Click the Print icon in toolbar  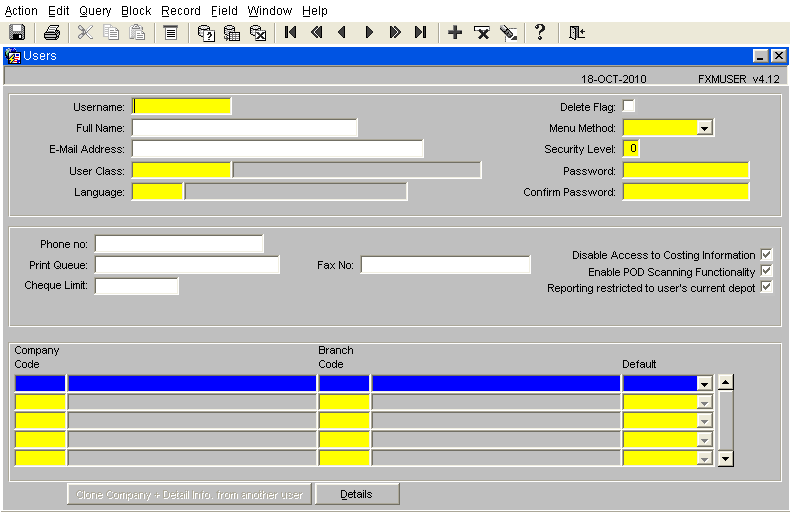[52, 33]
